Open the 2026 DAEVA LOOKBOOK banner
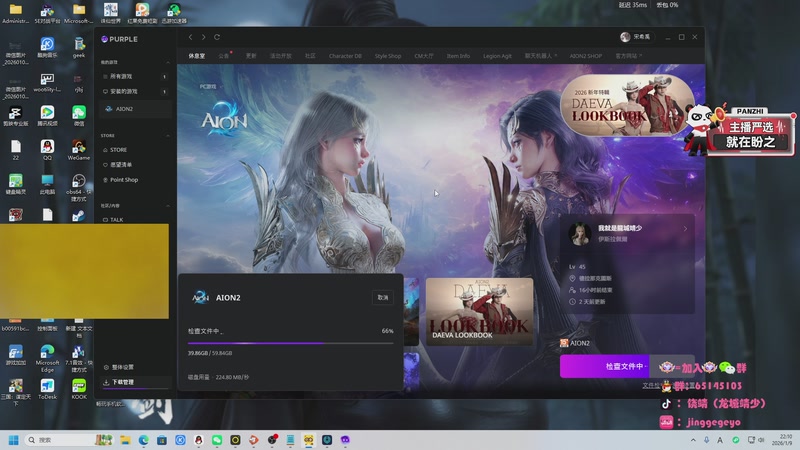800x450 pixels. click(x=627, y=105)
